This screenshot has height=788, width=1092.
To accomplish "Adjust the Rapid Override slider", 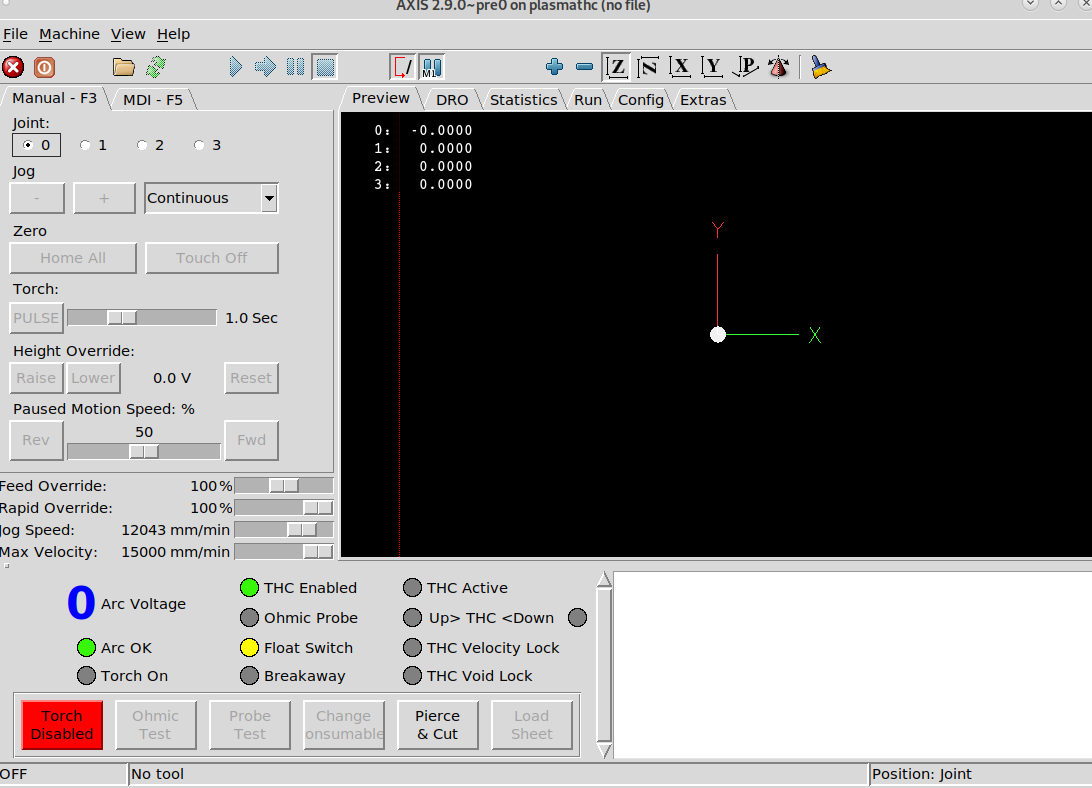I will pos(284,508).
